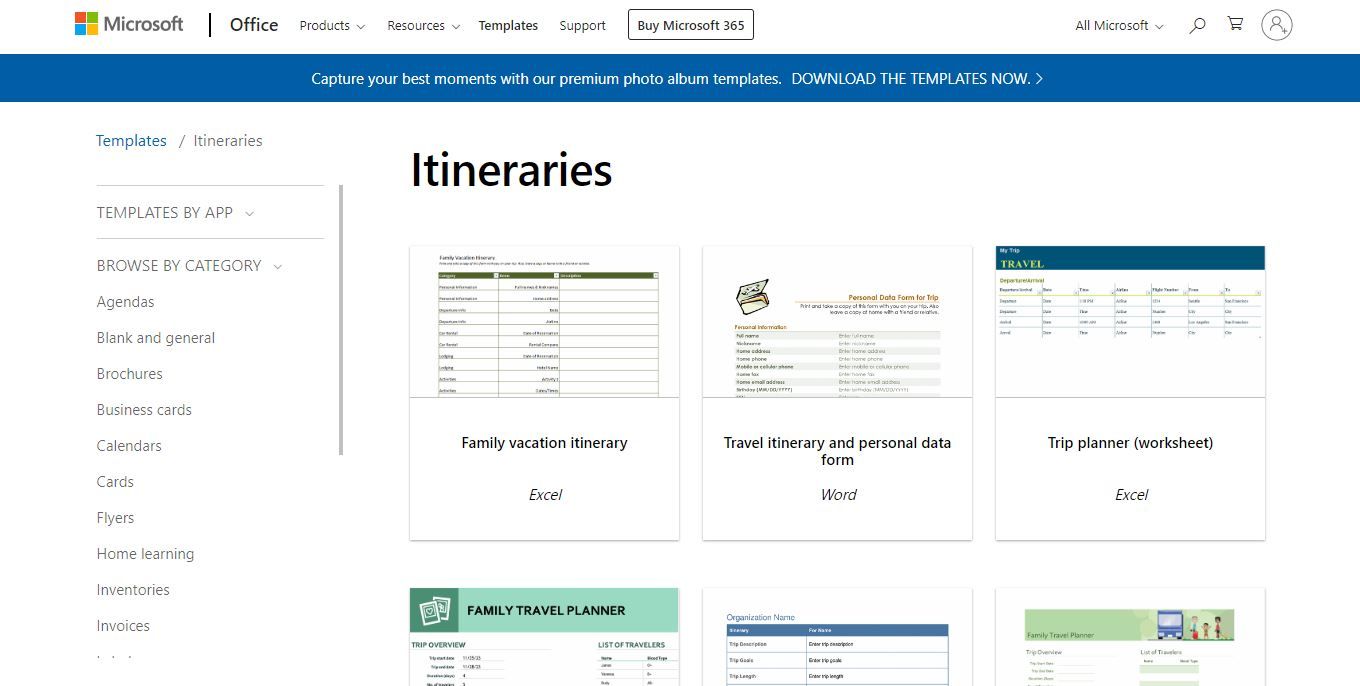Click the Trip planner (worksheet) title
This screenshot has width=1360, height=686.
click(x=1131, y=443)
